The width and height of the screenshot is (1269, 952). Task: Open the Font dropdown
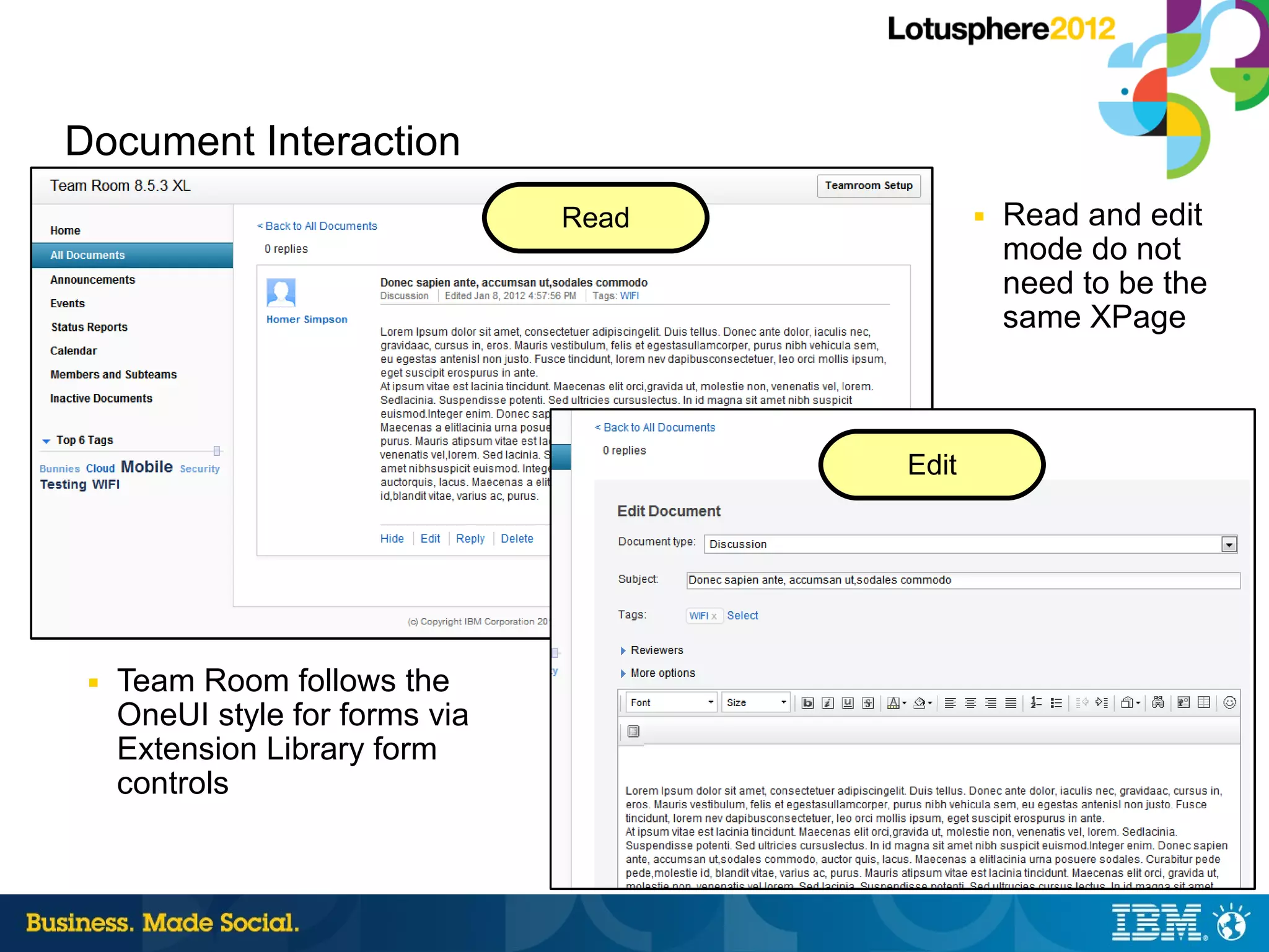tap(671, 702)
